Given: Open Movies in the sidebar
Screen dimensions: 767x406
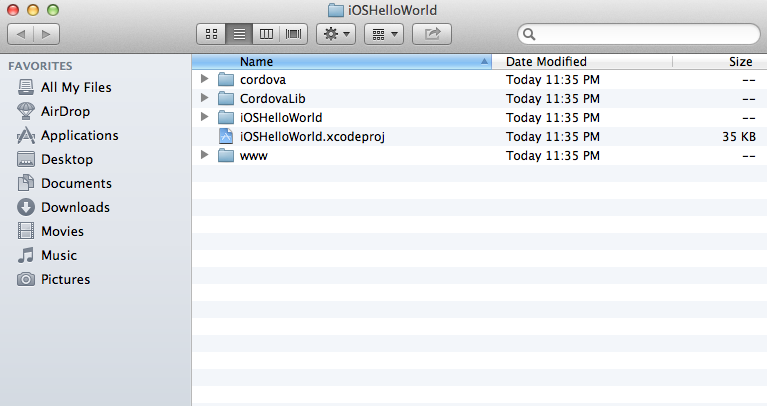Looking at the screenshot, I should coord(62,231).
